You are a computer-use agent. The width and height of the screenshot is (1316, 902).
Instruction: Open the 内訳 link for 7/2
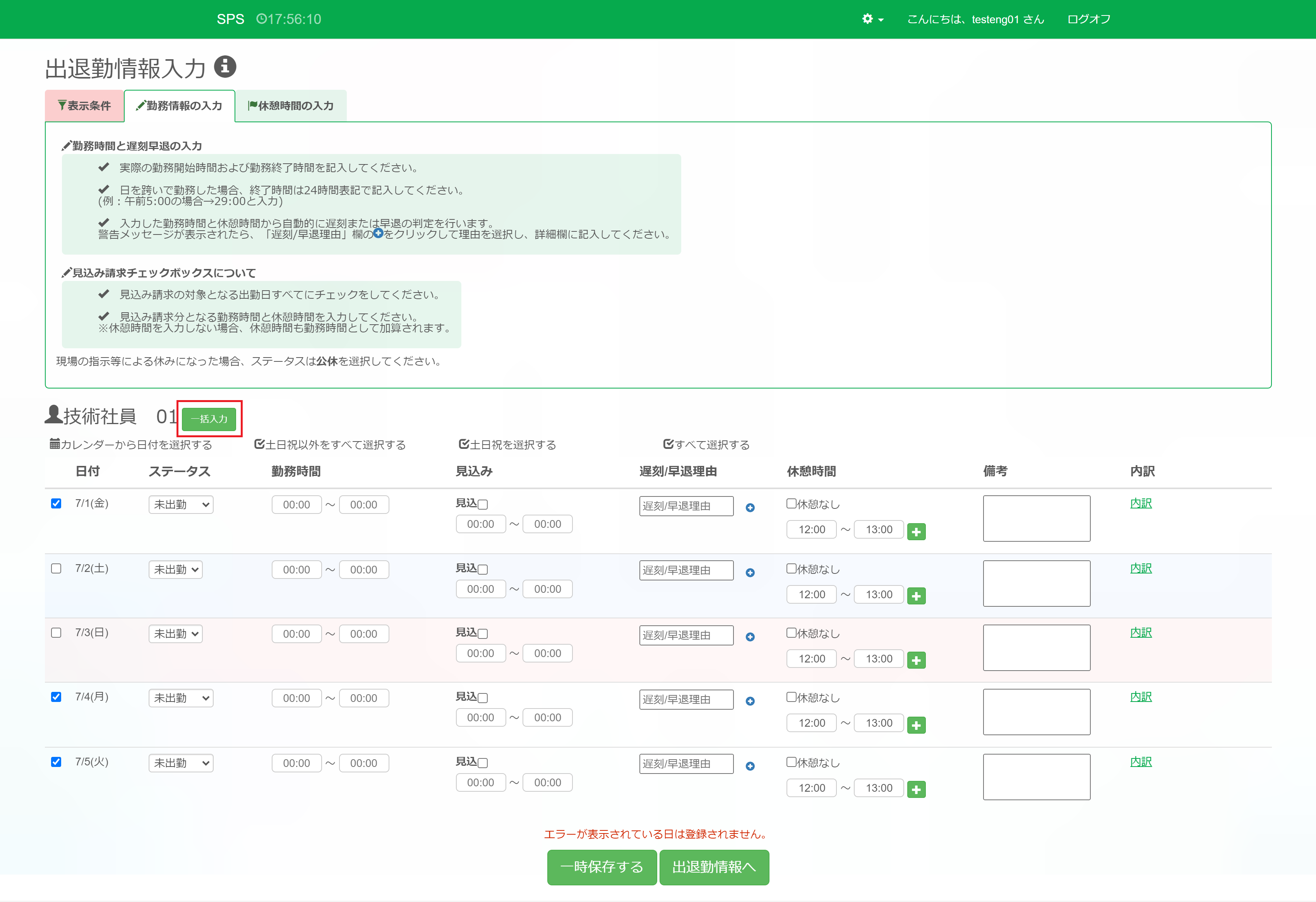pyautogui.click(x=1140, y=568)
